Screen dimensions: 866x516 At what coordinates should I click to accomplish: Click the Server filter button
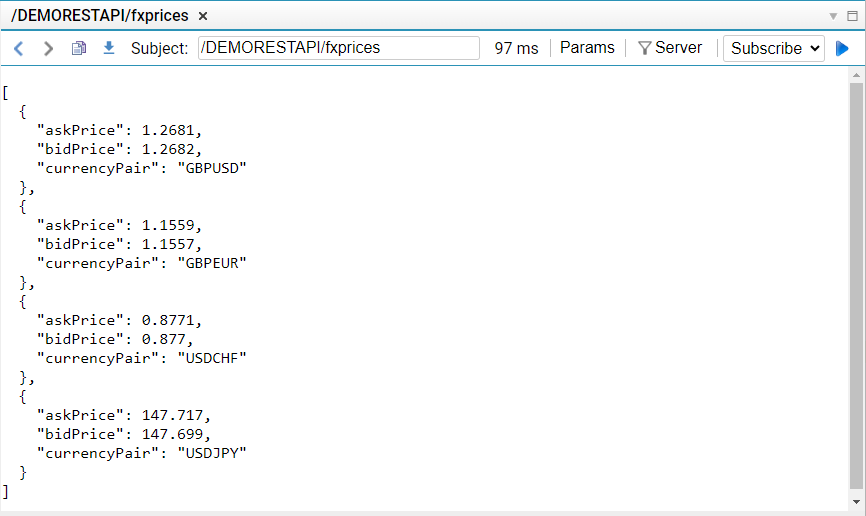click(670, 48)
